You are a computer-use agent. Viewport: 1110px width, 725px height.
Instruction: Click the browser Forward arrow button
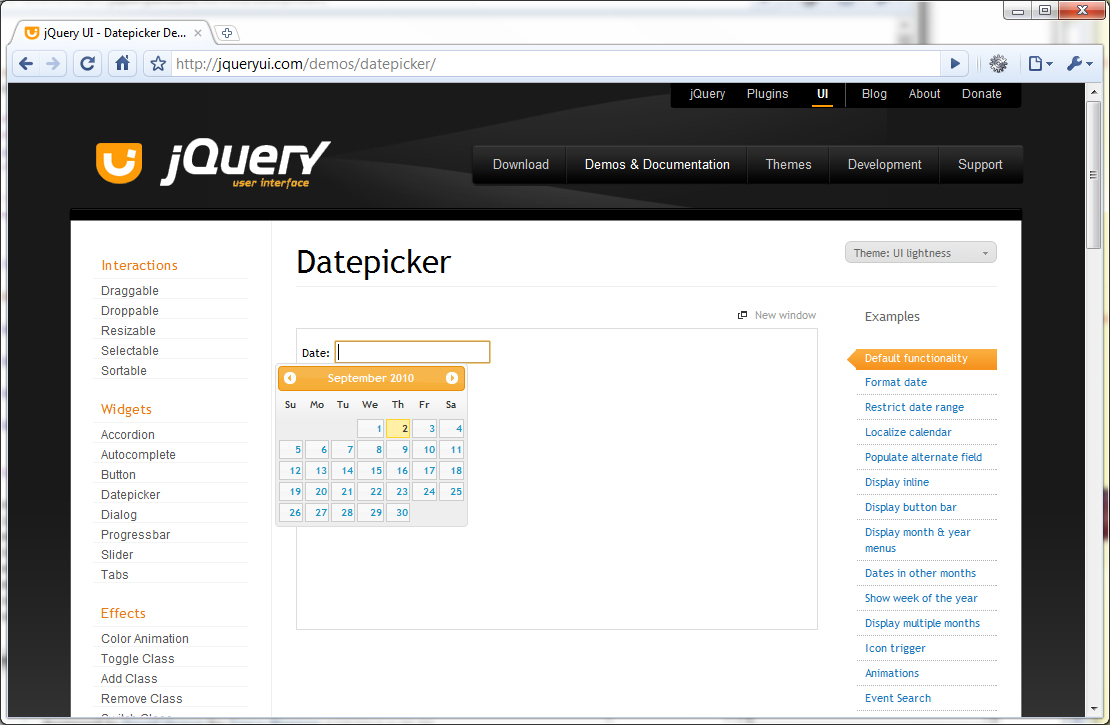tap(53, 64)
